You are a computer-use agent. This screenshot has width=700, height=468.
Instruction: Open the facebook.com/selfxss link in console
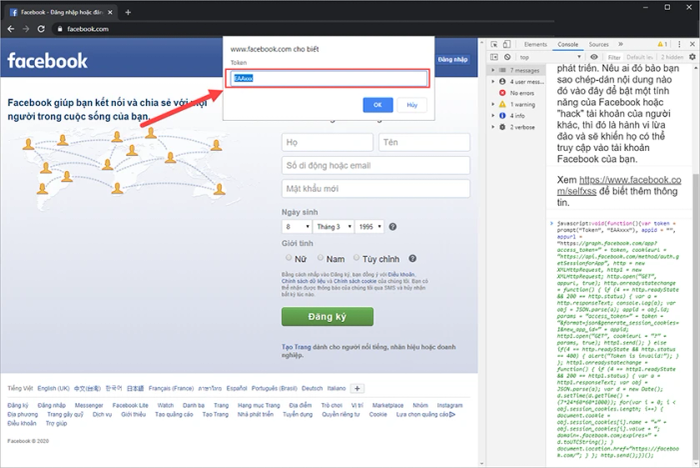click(x=619, y=185)
